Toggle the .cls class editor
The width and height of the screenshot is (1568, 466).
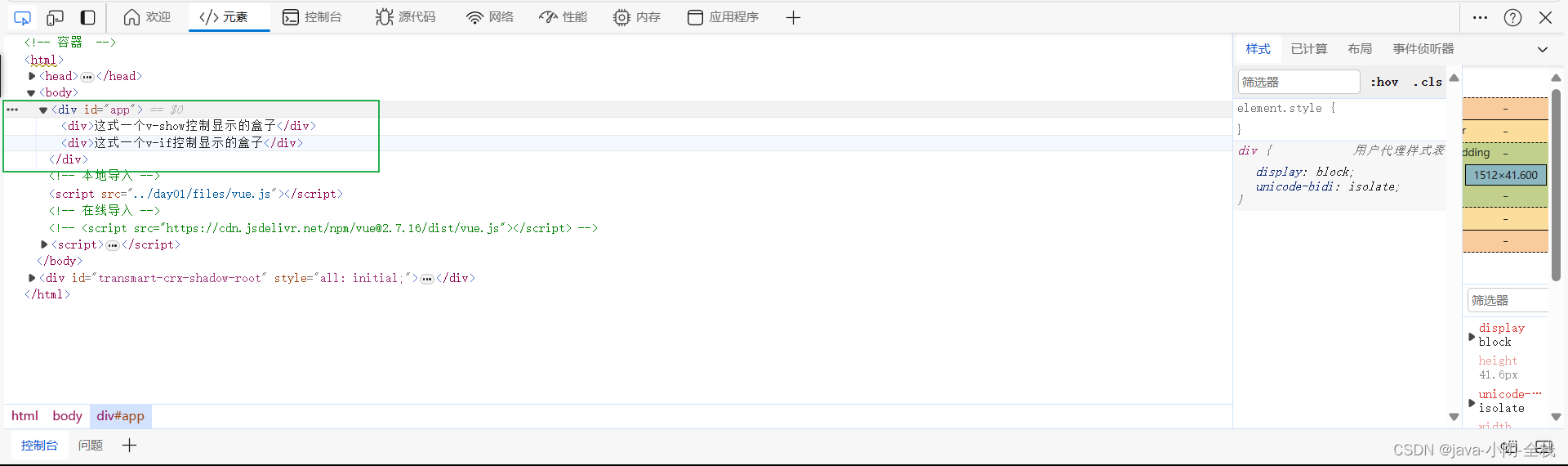coord(1428,82)
